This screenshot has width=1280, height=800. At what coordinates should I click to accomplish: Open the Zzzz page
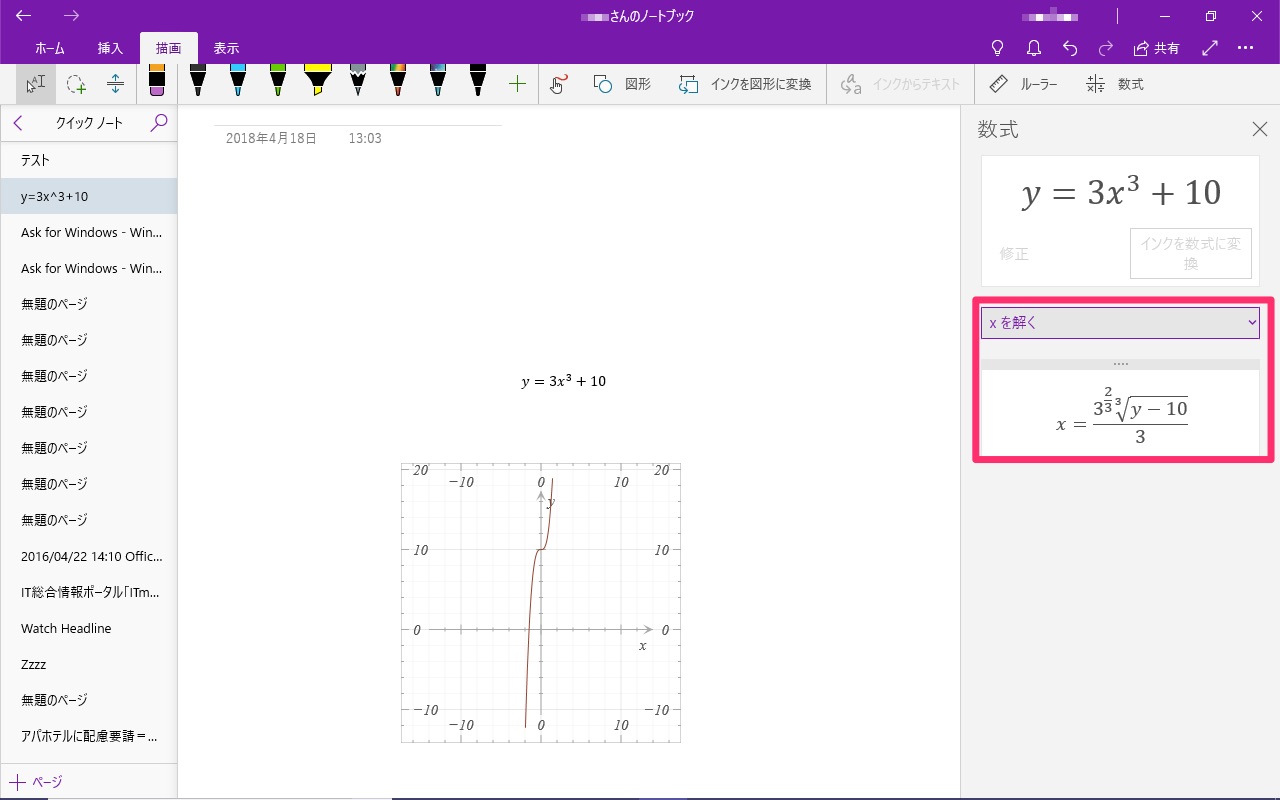(89, 664)
